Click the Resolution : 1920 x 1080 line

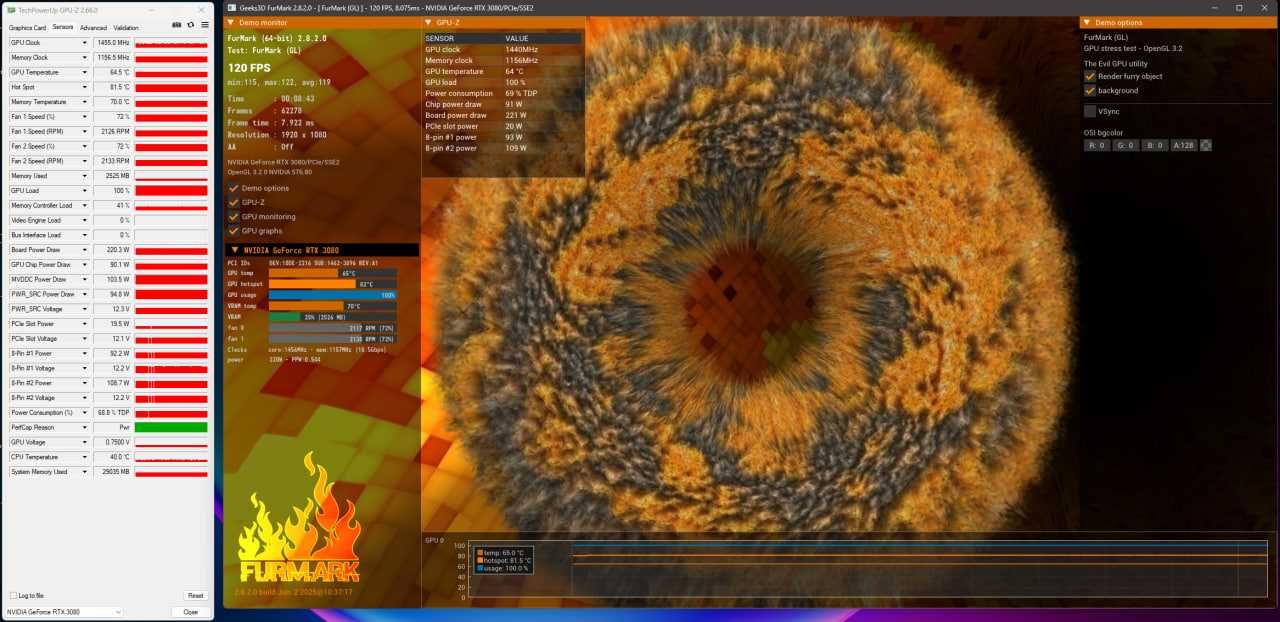point(277,134)
